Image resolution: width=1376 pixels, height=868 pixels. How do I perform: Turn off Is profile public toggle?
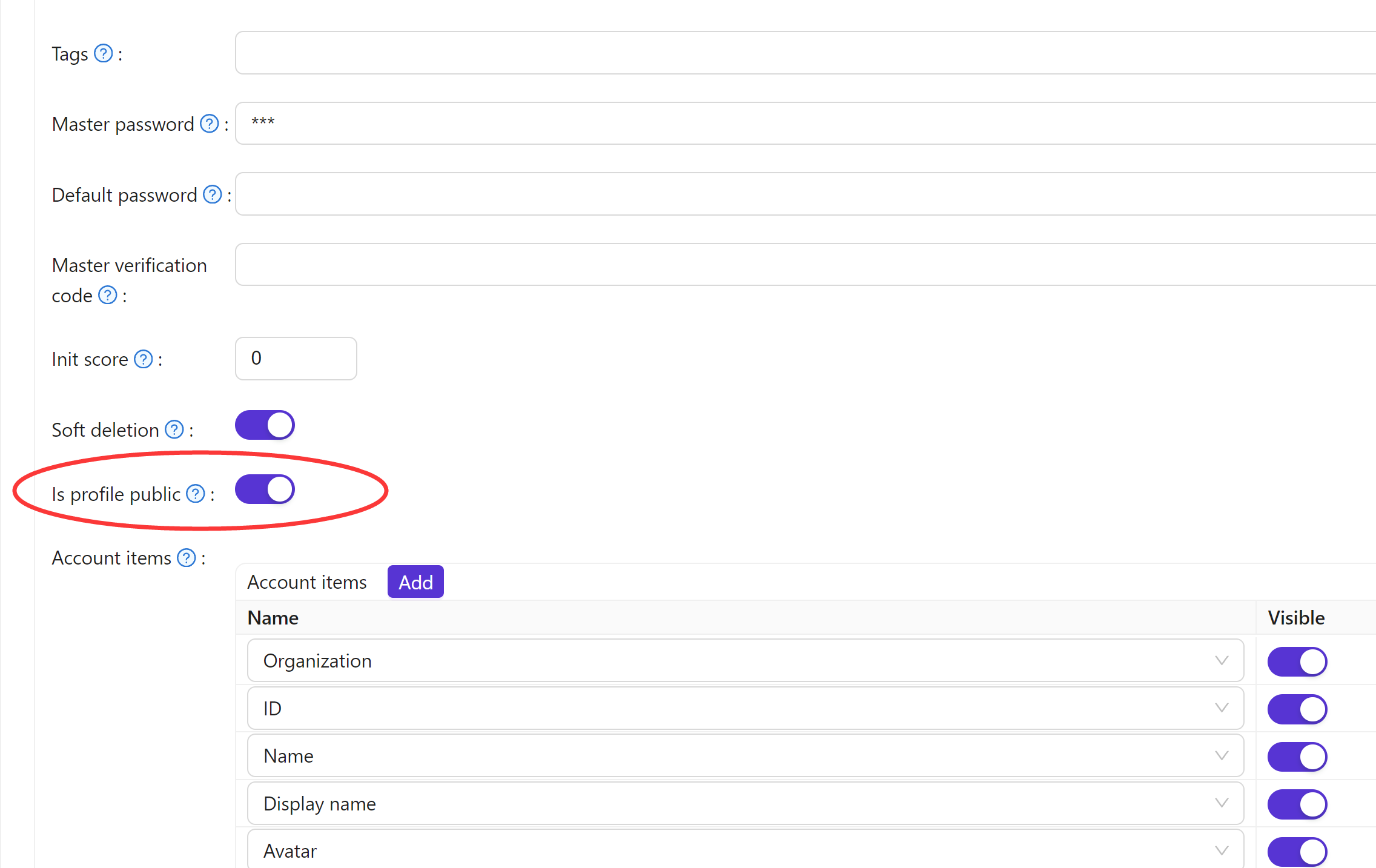click(265, 489)
